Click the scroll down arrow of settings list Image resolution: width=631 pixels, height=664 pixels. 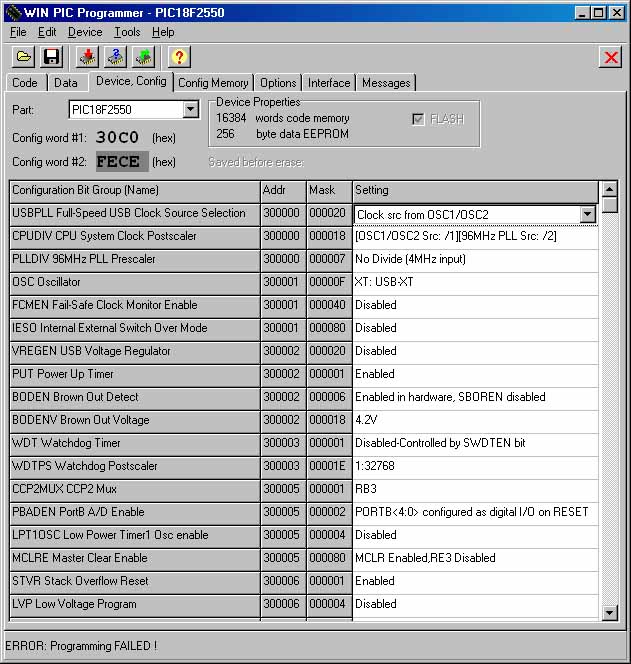(x=609, y=612)
